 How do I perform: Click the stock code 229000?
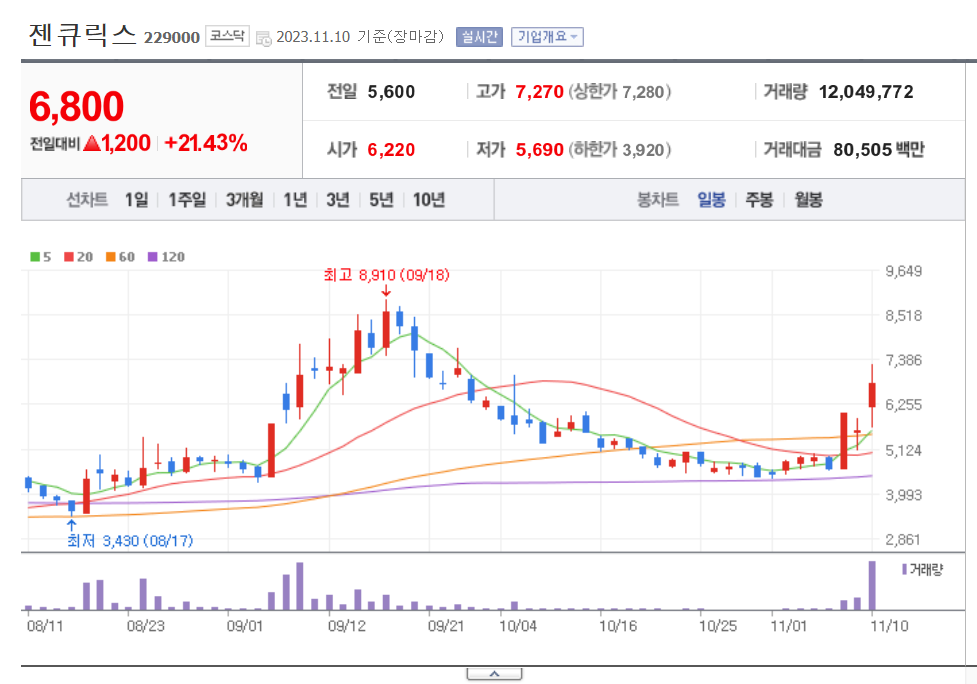point(171,37)
